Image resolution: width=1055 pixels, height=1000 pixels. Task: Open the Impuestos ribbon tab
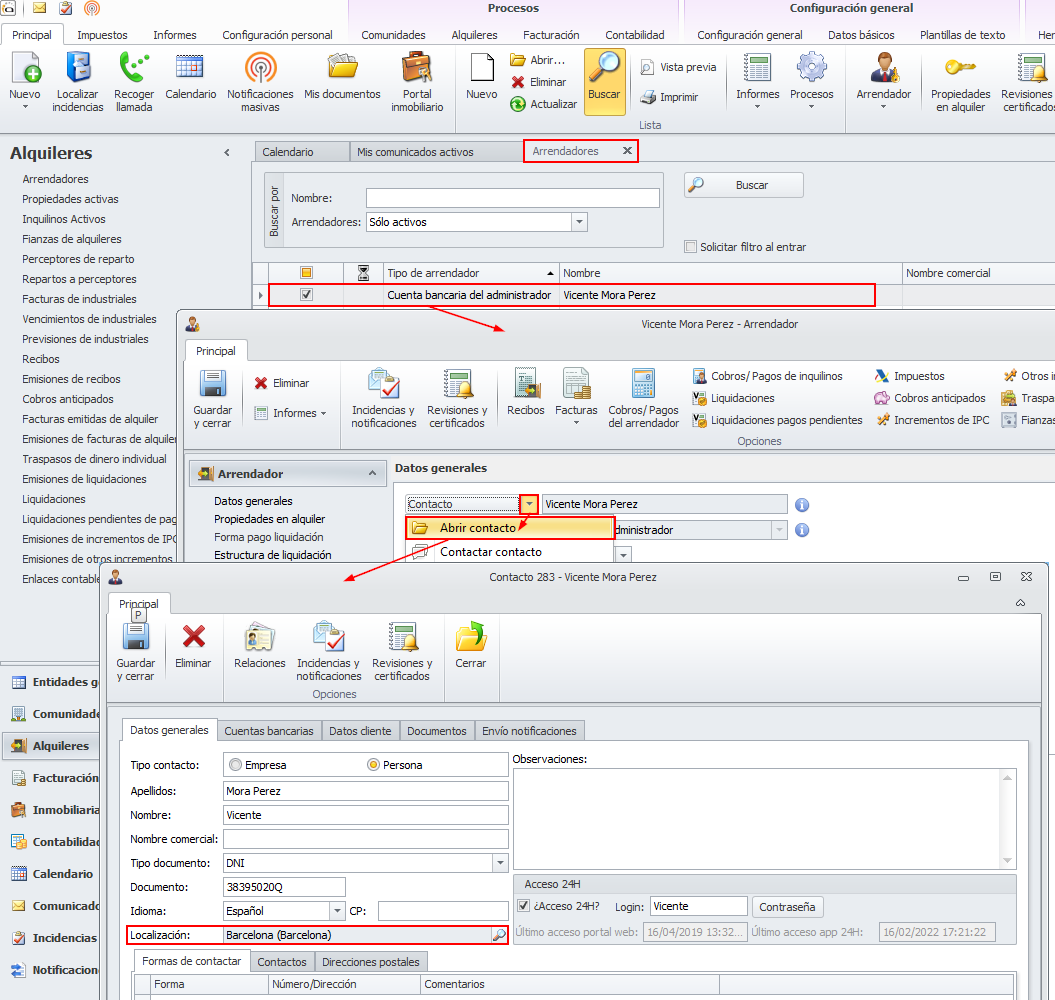pyautogui.click(x=102, y=35)
